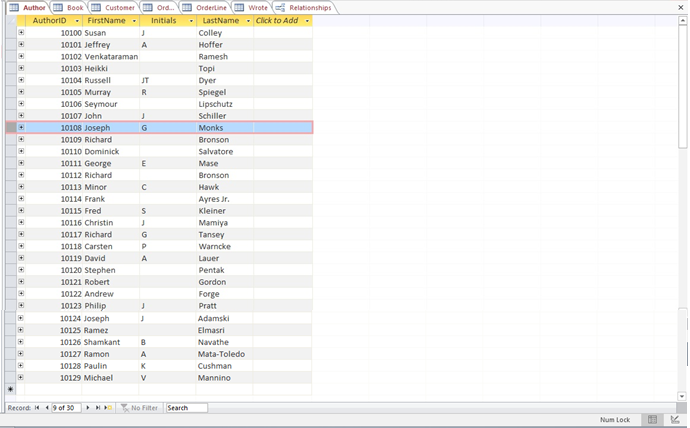Go to previous record arrow

pyautogui.click(x=47, y=408)
